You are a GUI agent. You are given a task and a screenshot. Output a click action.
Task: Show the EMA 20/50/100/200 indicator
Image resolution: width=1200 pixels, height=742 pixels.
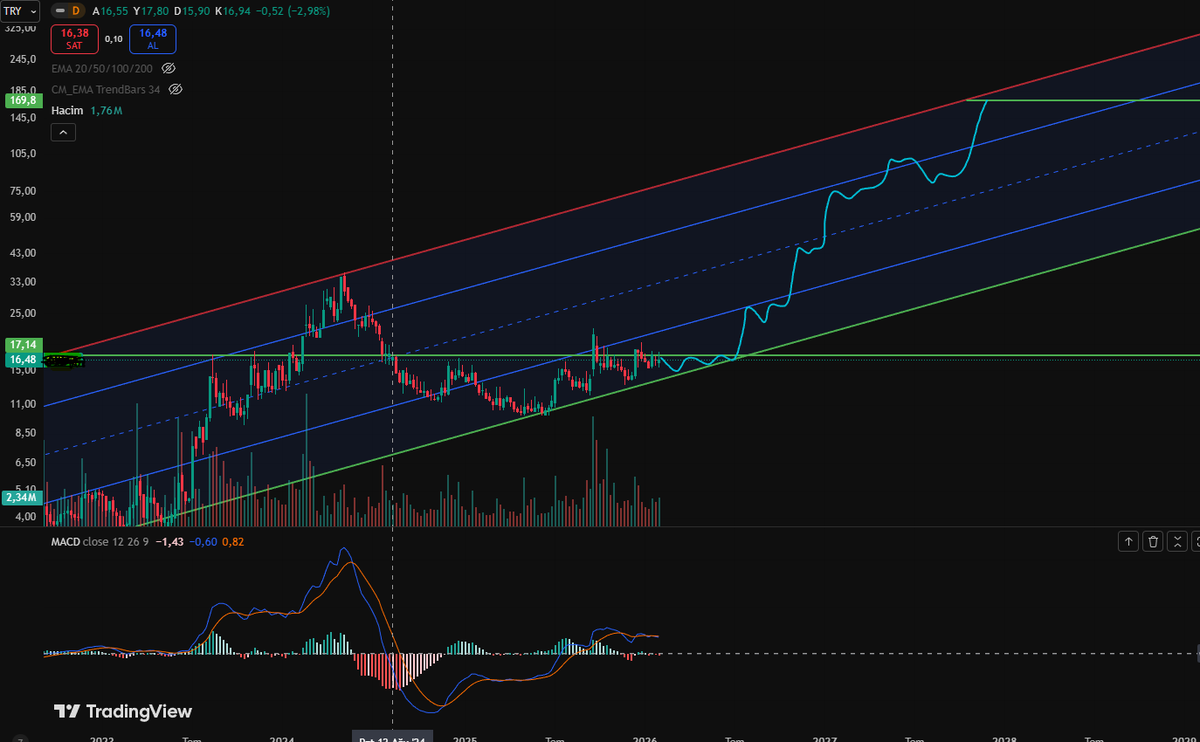point(168,69)
